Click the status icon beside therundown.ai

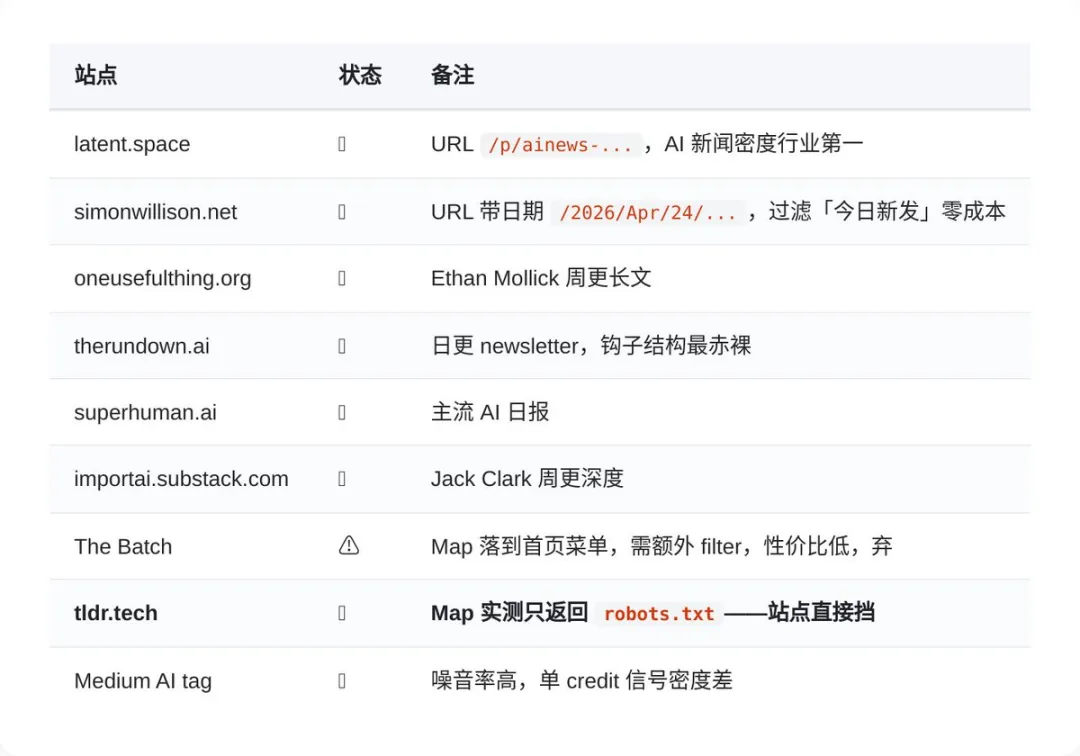coord(342,346)
